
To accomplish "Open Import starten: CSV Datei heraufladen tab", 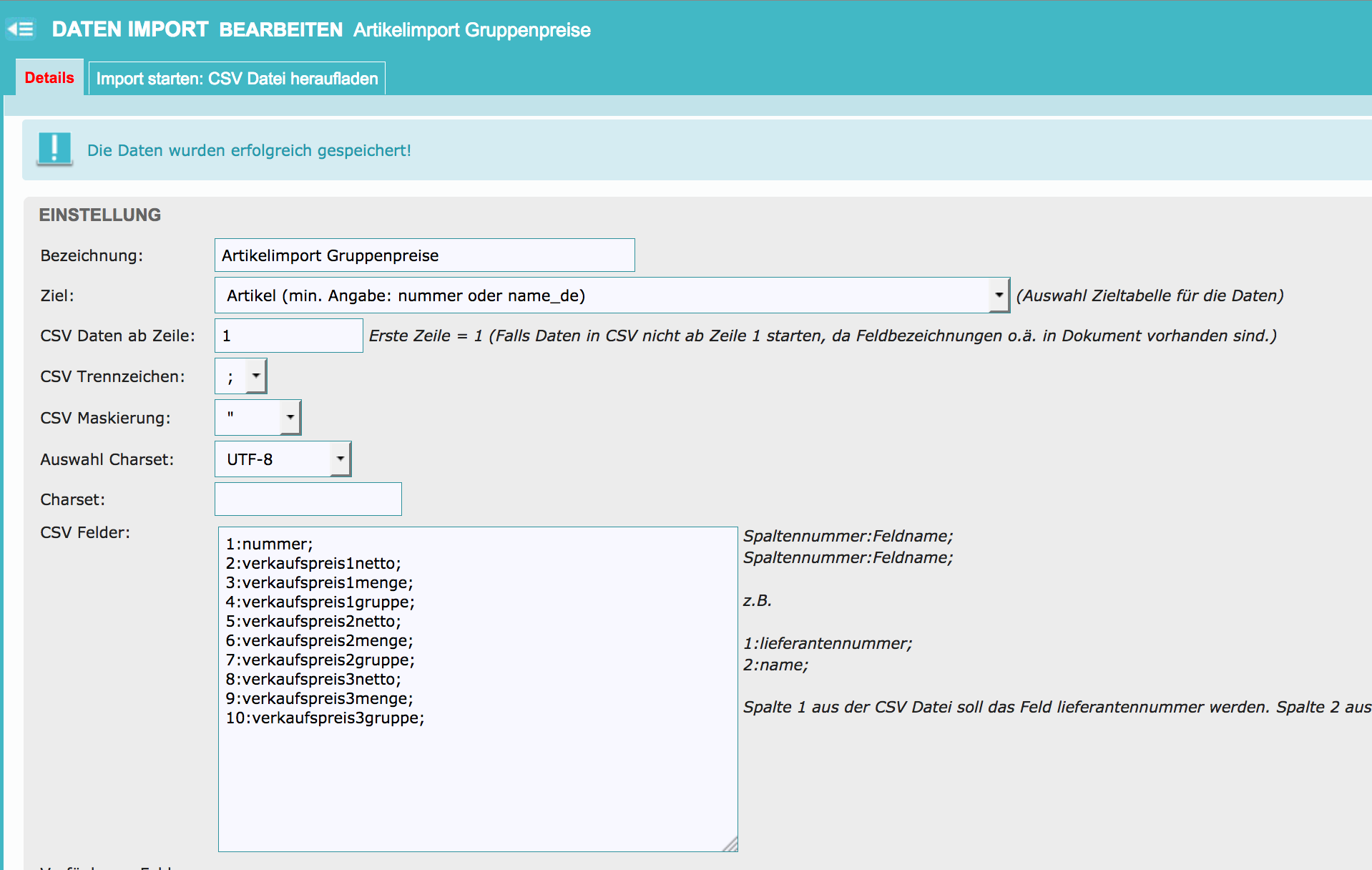I will [x=237, y=79].
